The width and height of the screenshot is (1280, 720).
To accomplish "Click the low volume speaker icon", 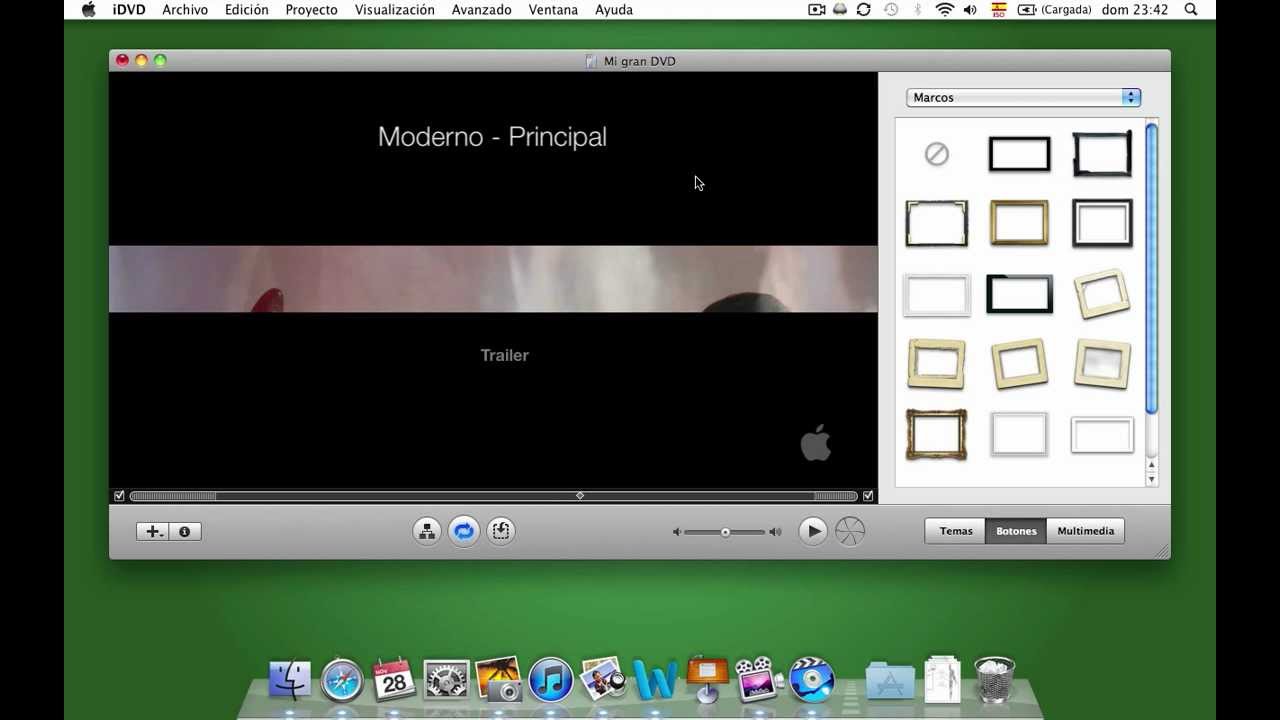I will click(677, 532).
